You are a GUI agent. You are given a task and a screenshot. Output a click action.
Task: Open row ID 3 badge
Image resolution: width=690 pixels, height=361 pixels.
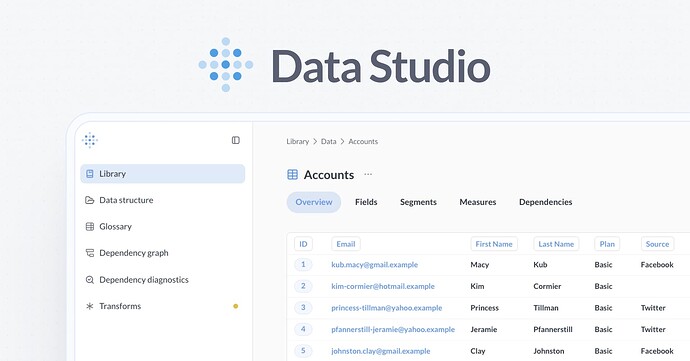coord(303,308)
